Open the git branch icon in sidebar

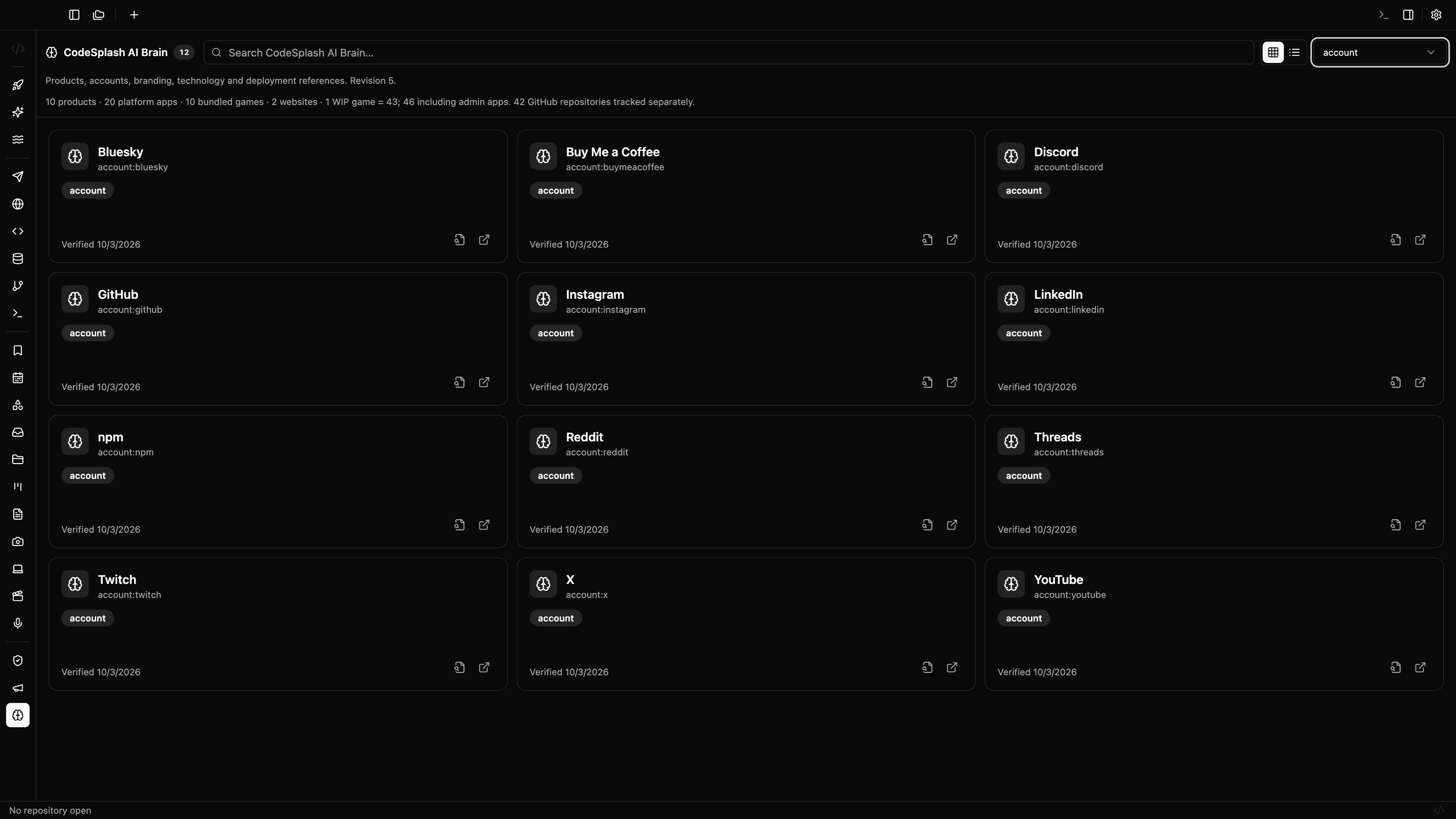[x=17, y=286]
